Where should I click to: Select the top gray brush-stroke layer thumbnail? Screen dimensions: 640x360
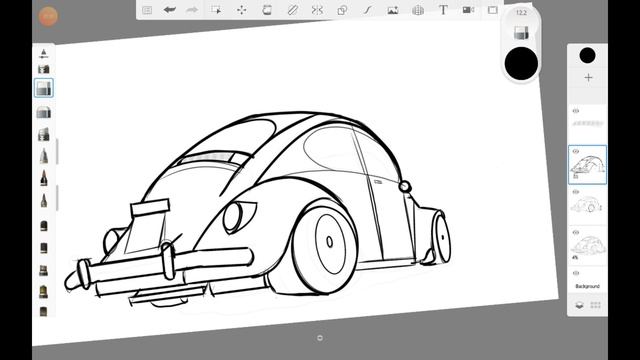pos(587,124)
